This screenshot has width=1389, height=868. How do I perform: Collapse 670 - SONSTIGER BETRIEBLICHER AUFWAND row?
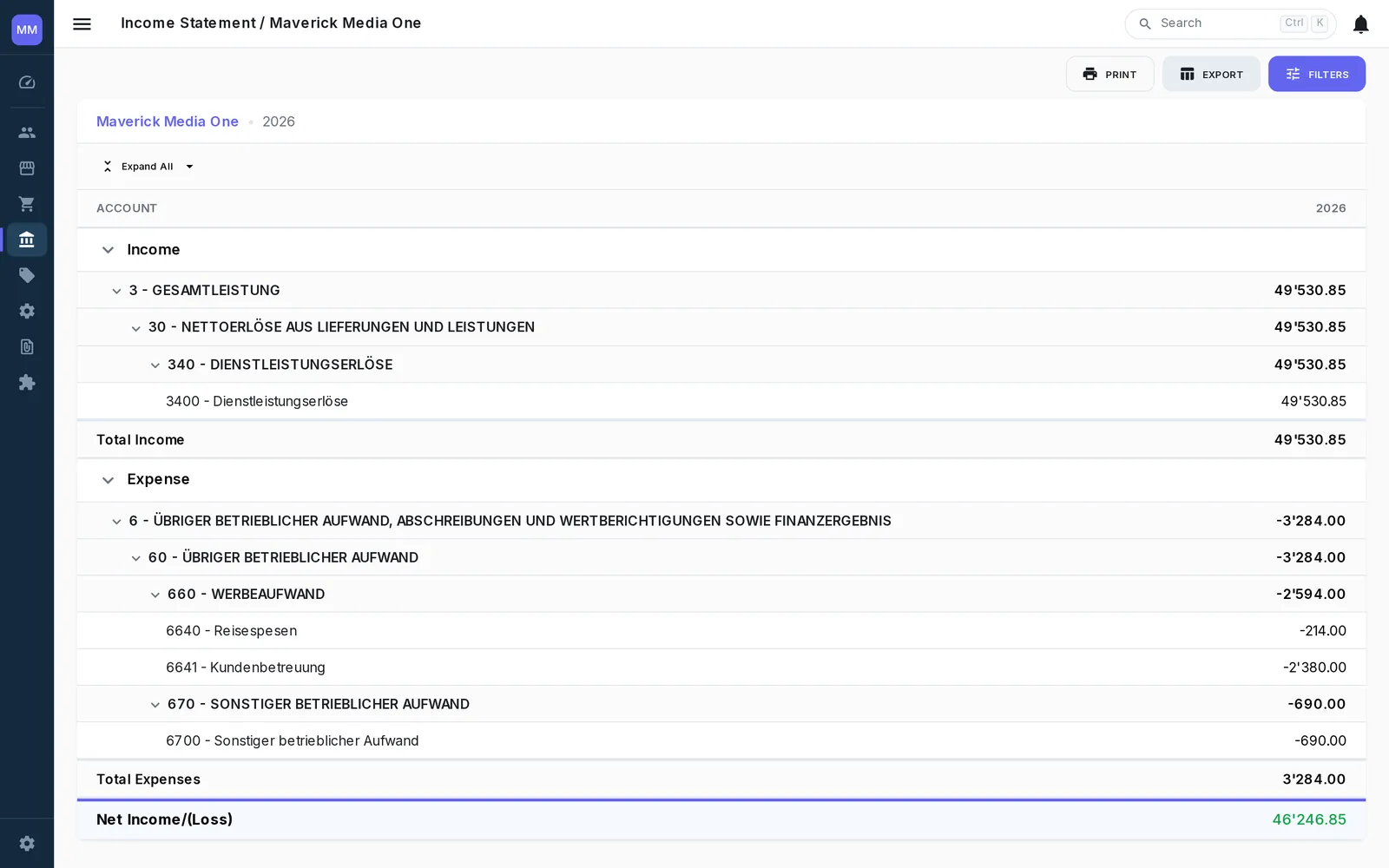pos(155,705)
